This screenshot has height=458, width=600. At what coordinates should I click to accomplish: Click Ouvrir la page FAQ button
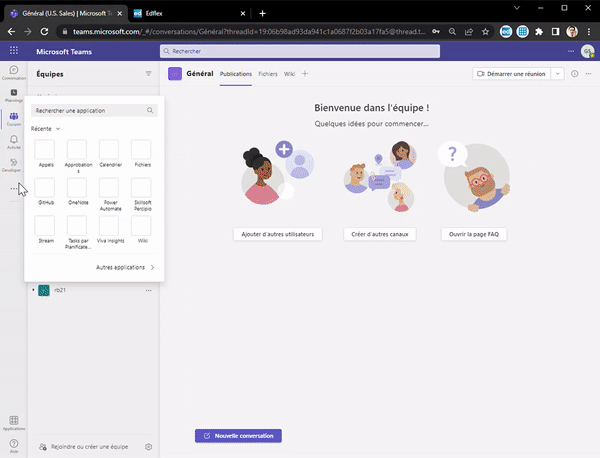[x=474, y=234]
